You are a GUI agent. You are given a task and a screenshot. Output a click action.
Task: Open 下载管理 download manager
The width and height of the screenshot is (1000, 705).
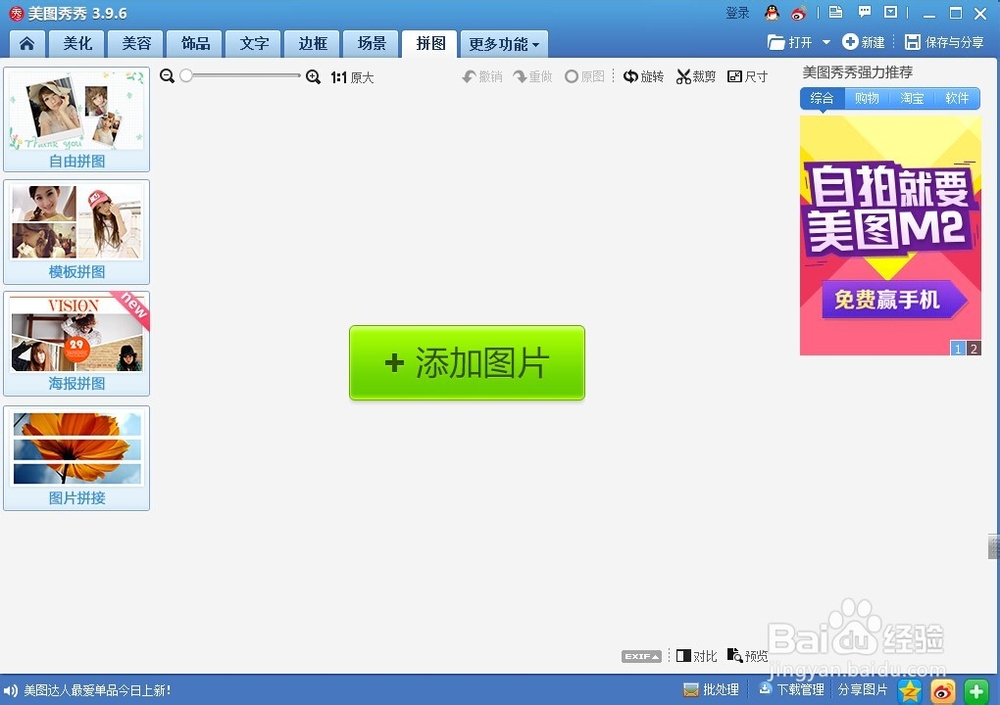tap(791, 690)
